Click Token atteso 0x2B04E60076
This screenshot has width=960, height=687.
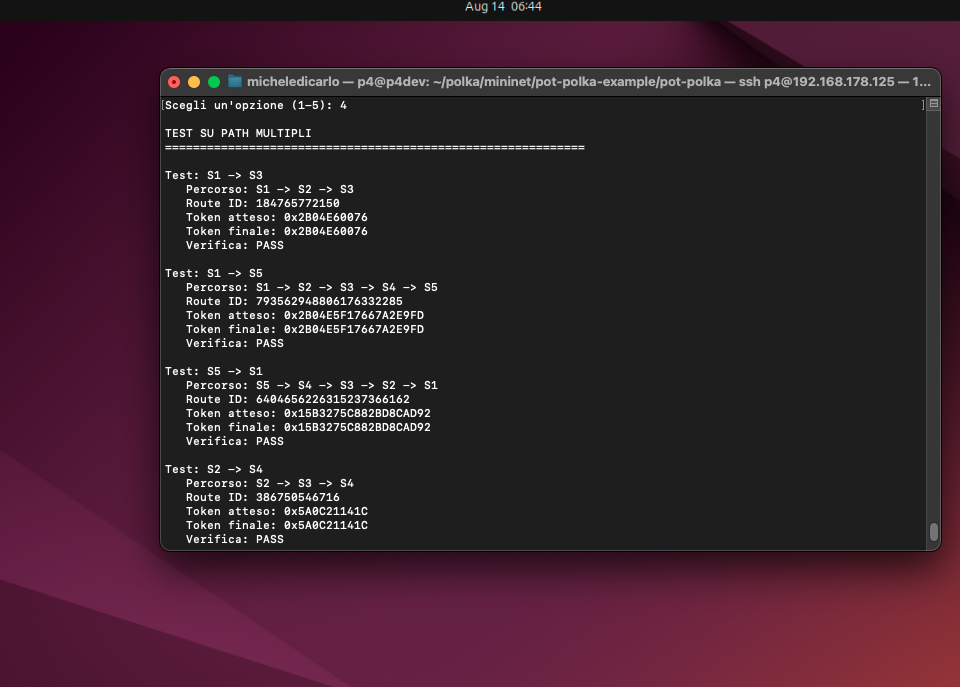(x=276, y=217)
